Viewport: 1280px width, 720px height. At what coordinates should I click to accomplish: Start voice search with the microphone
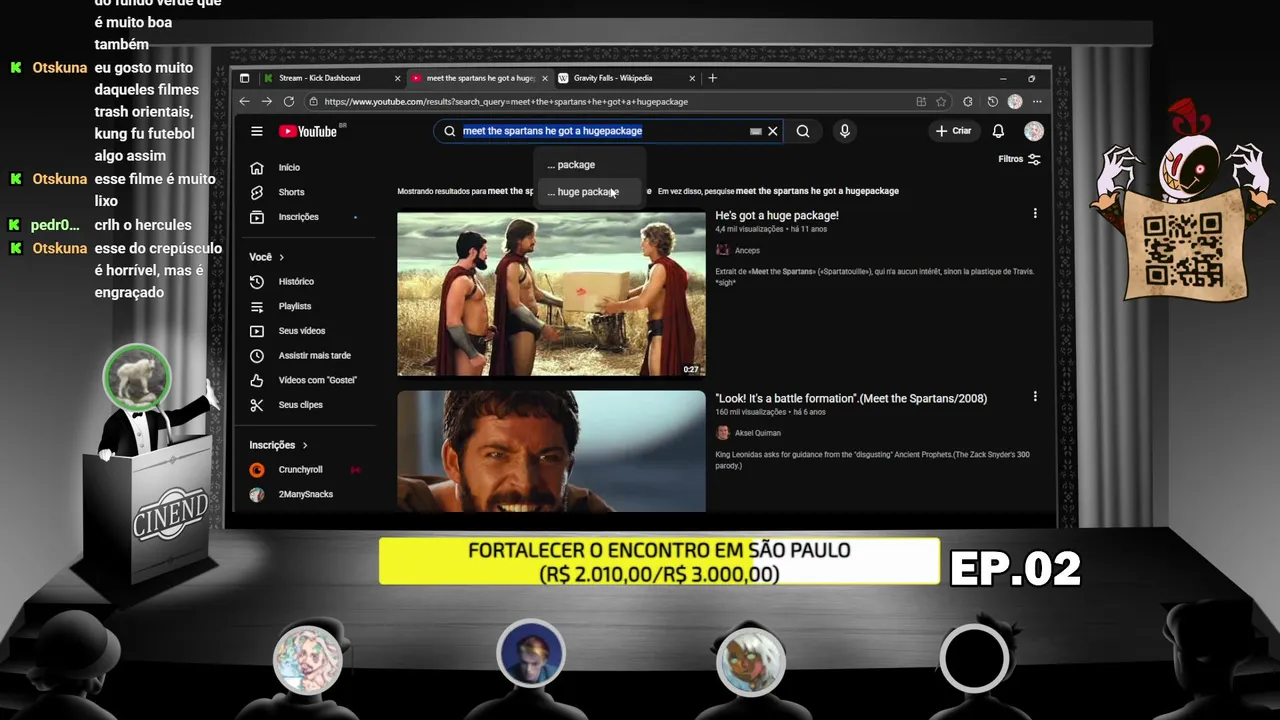click(845, 131)
